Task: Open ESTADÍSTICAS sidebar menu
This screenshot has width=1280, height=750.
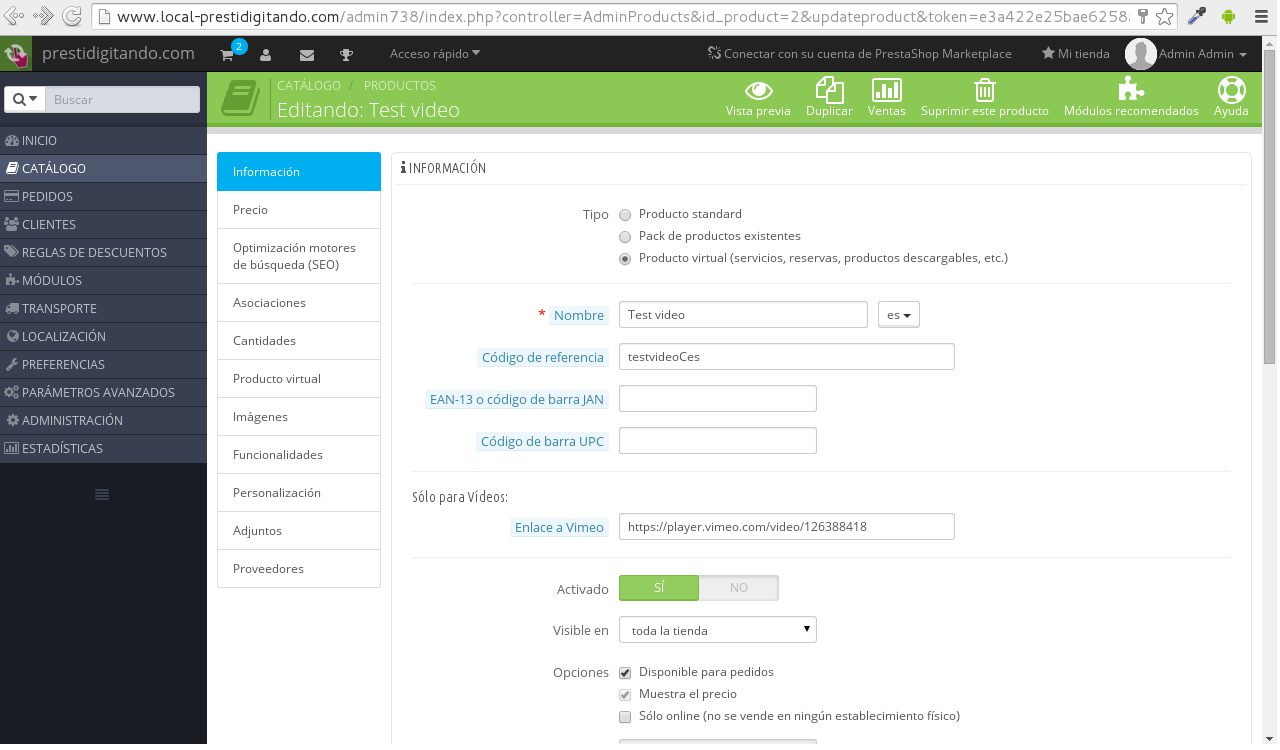Action: [x=103, y=449]
